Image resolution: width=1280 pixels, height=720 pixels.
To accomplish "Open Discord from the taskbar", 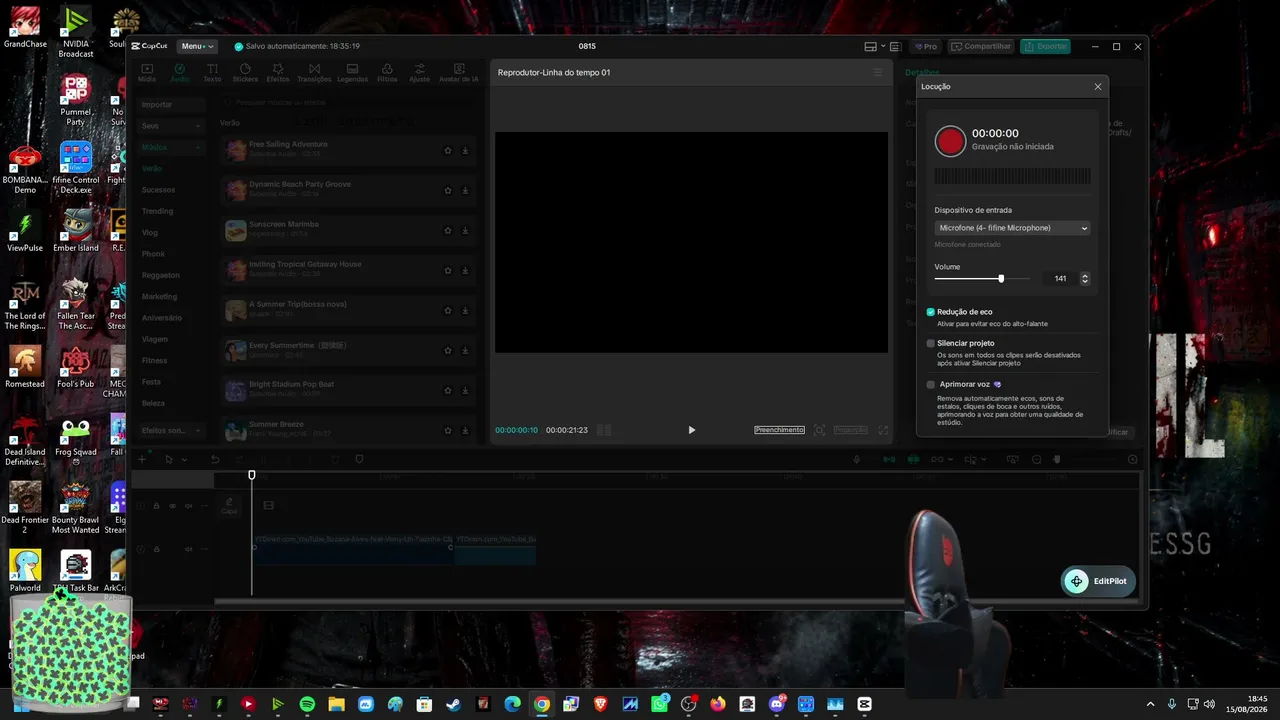I will 777,704.
